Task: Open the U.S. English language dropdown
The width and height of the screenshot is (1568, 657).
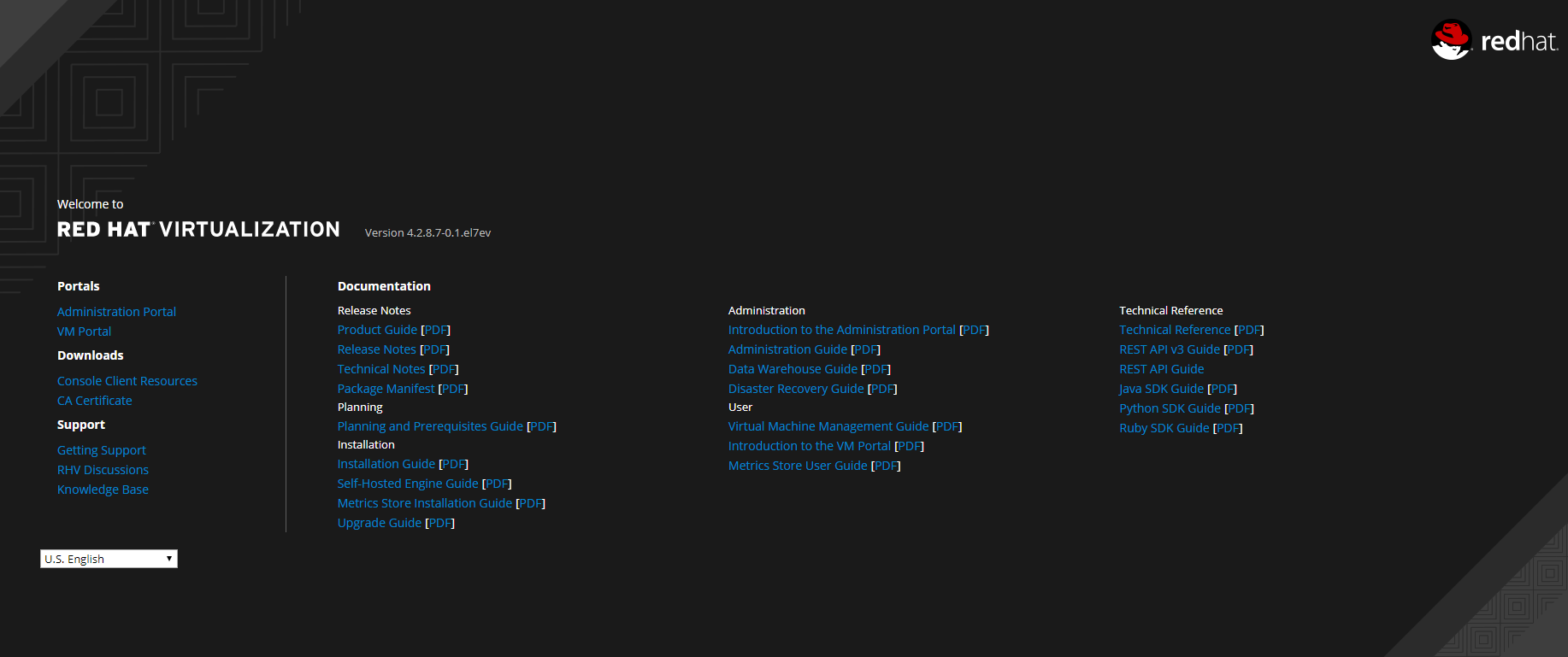Action: tap(109, 559)
